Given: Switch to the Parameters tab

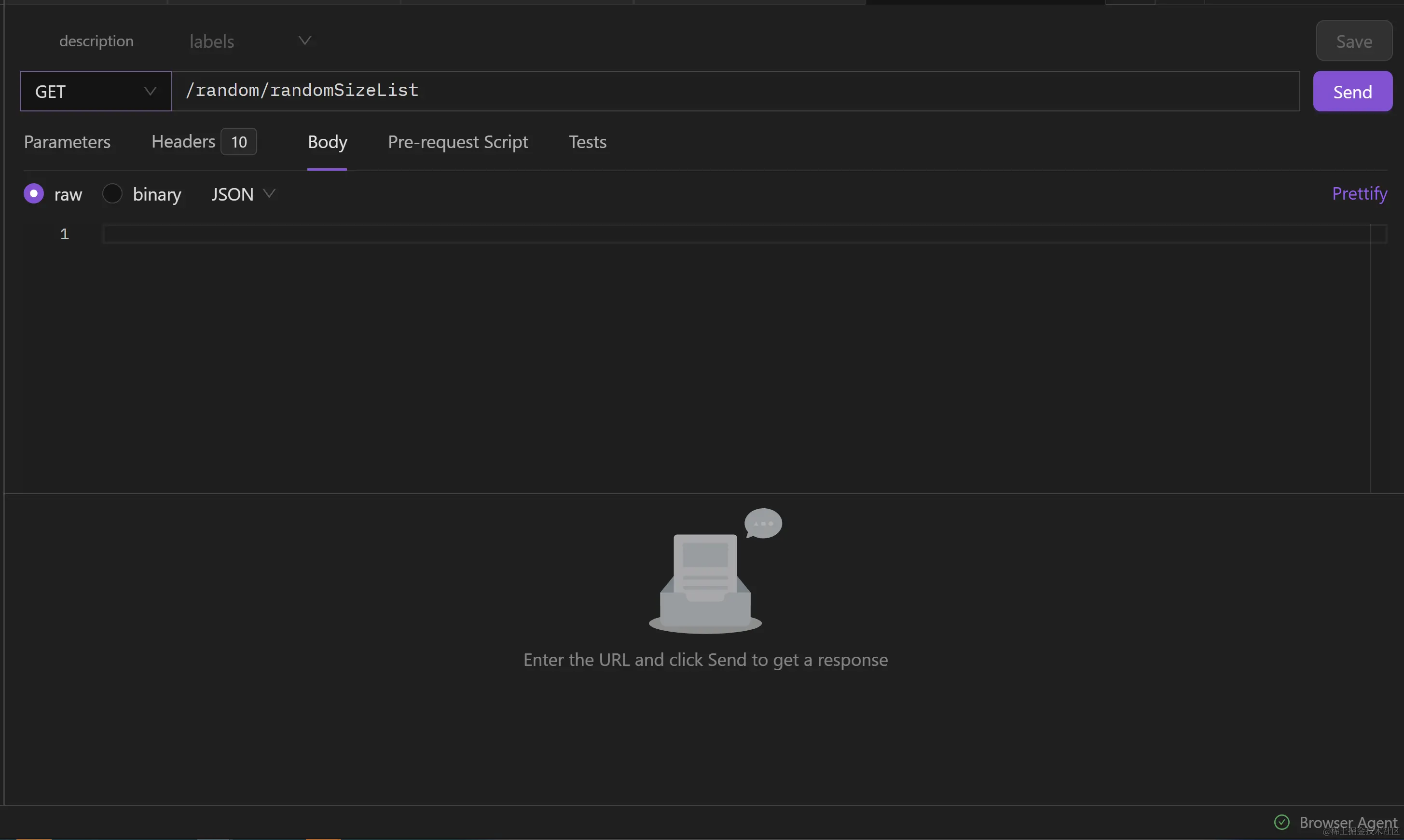Looking at the screenshot, I should click(x=68, y=141).
